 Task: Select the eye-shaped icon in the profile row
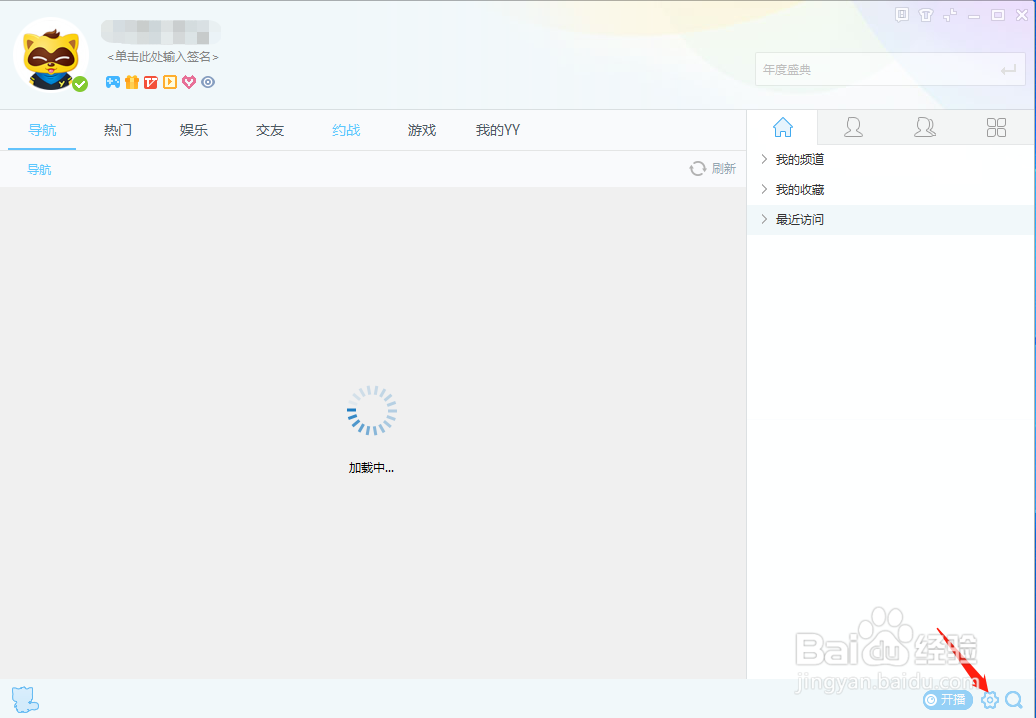[x=207, y=82]
